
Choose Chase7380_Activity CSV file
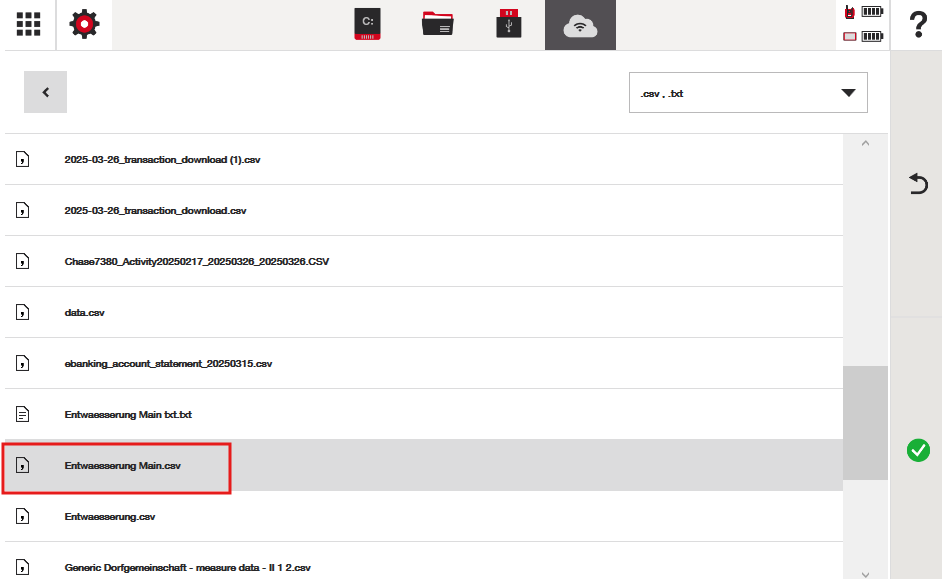click(196, 262)
